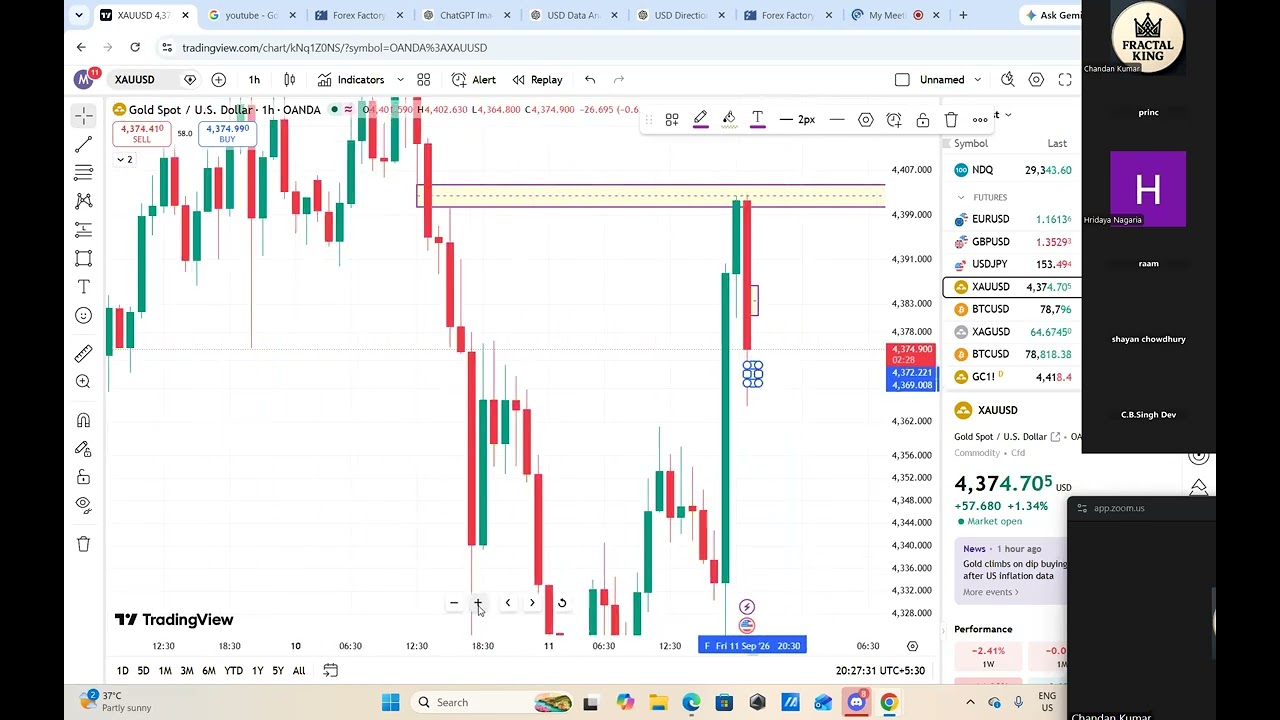The width and height of the screenshot is (1280, 720).
Task: Click the SELL price button
Action: 142,134
